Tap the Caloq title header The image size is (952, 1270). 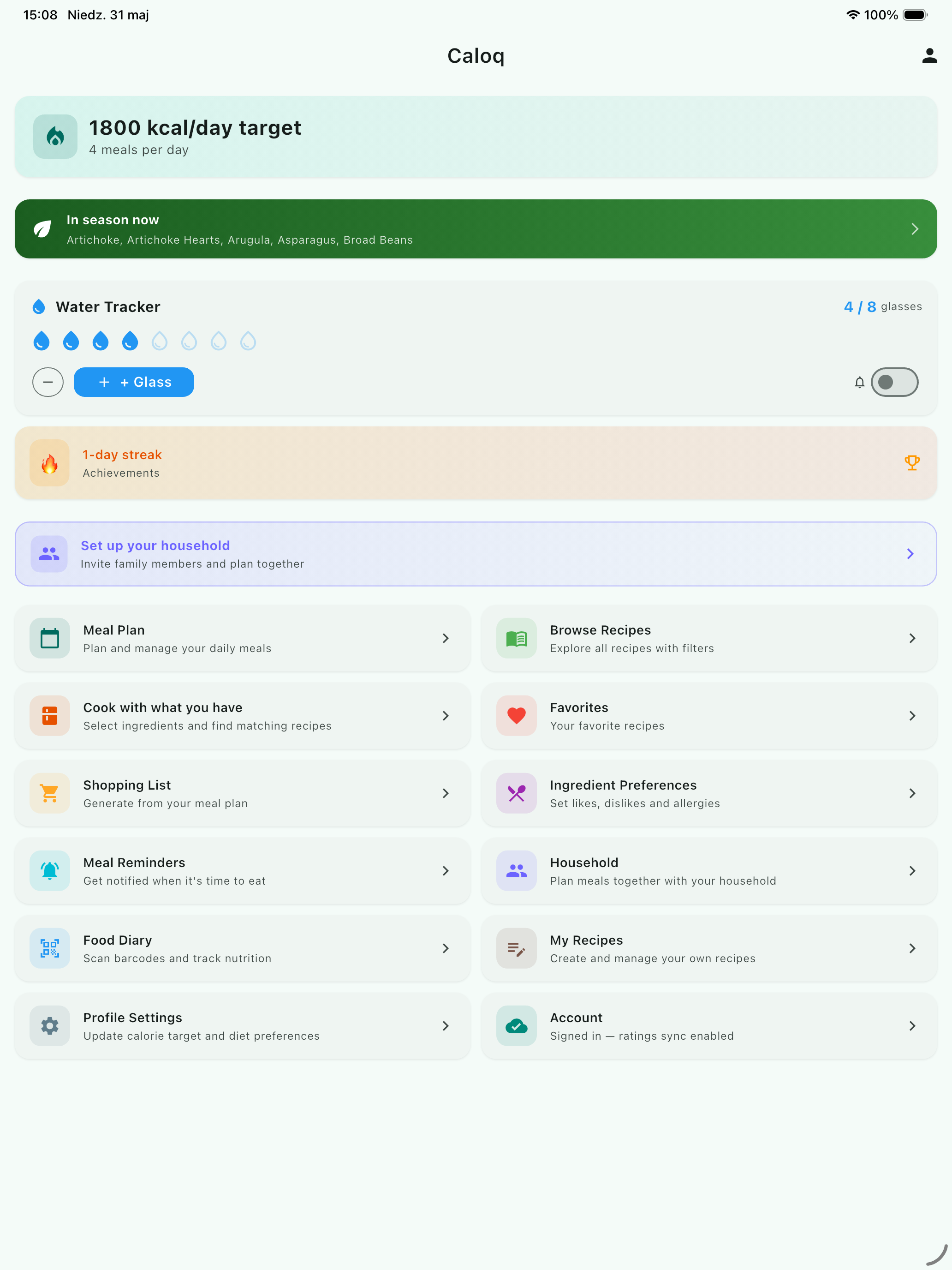pyautogui.click(x=476, y=56)
